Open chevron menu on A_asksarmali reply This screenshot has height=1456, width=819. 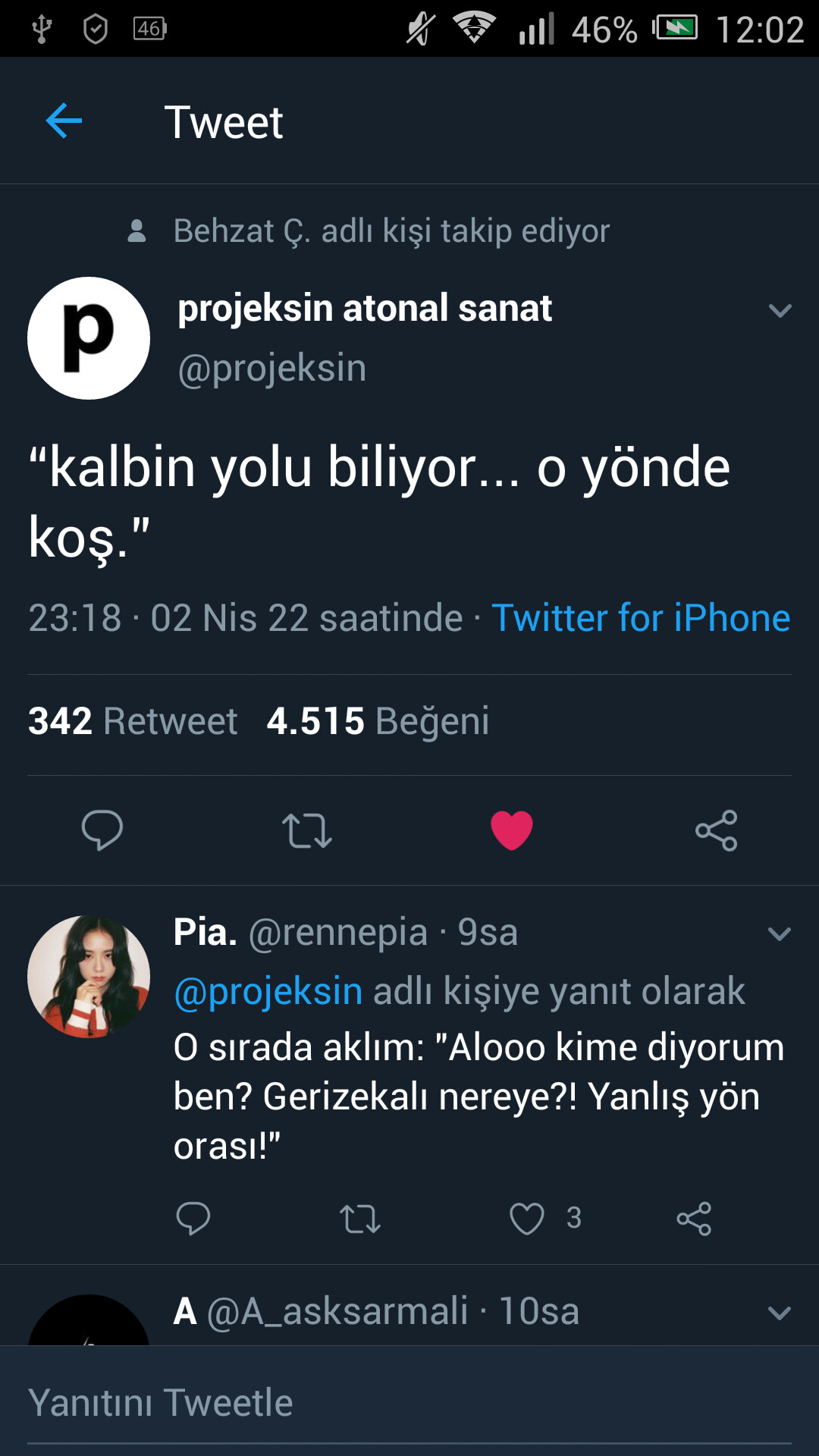780,1313
